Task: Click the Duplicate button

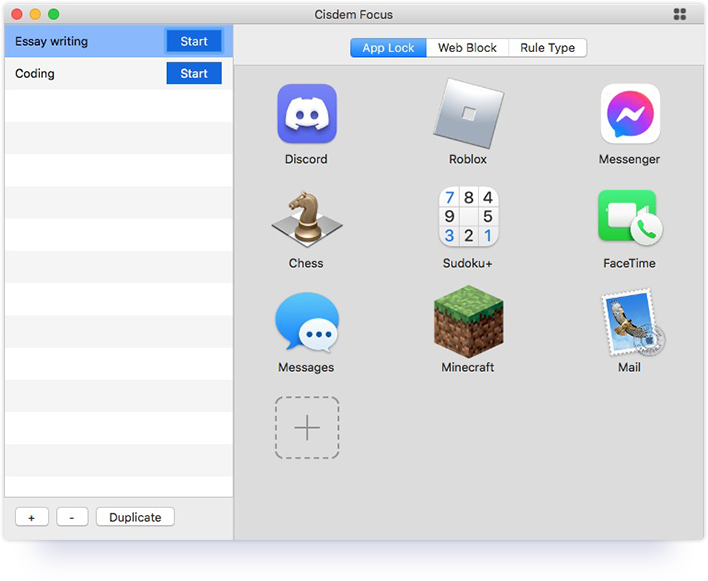Action: pos(135,517)
